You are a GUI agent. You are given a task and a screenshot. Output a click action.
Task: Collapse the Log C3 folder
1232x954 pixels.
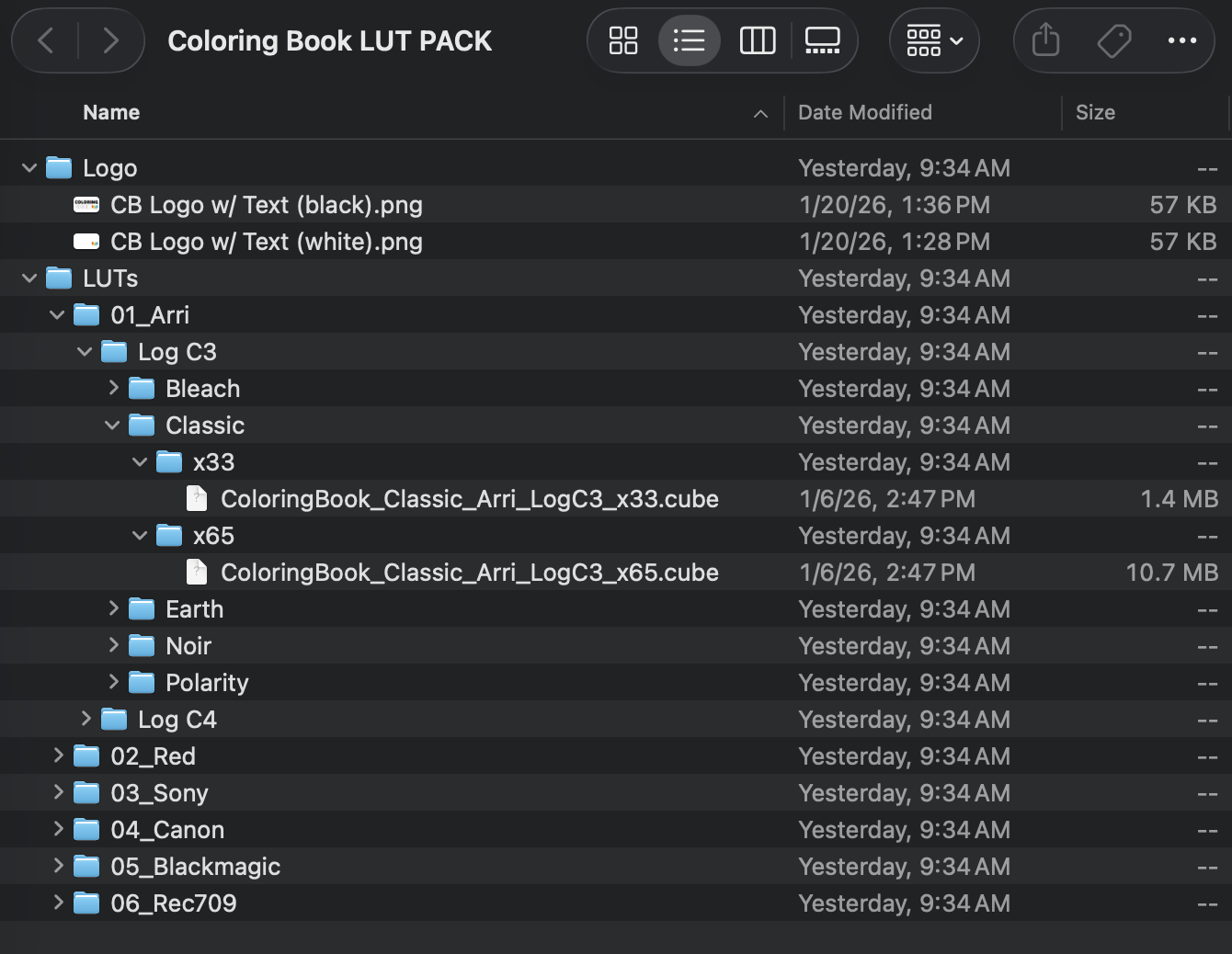(x=85, y=351)
